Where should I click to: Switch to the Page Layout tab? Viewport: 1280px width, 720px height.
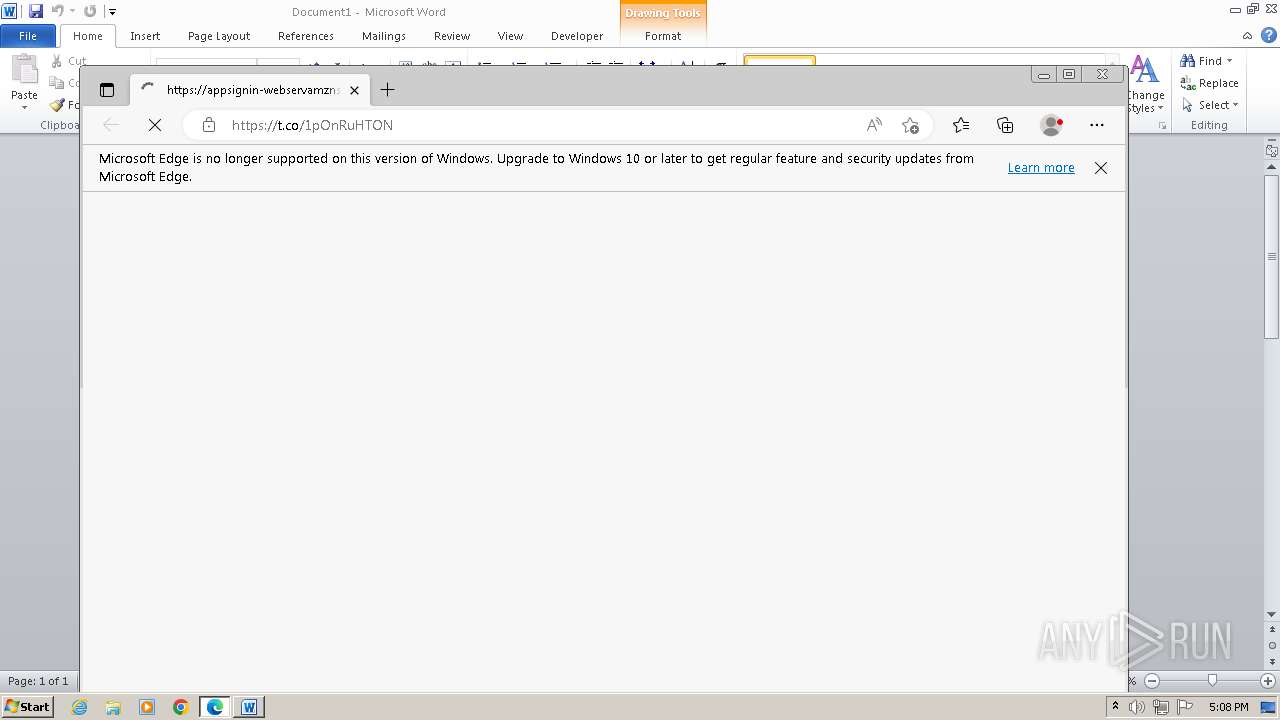[x=219, y=36]
